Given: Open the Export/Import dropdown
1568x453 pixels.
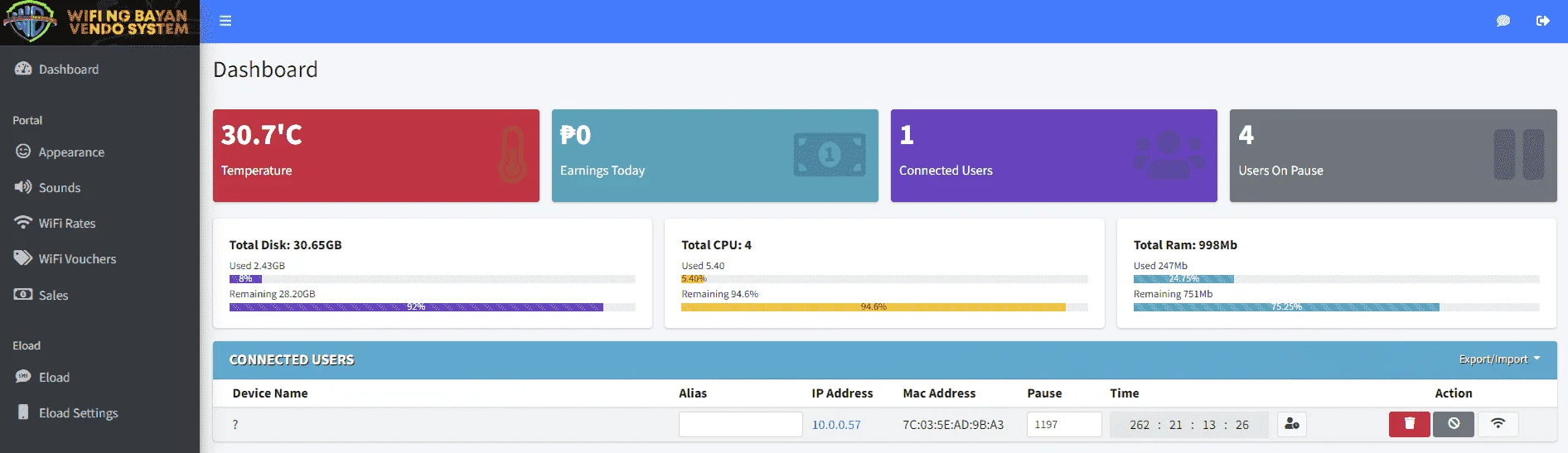Looking at the screenshot, I should click(x=1499, y=359).
